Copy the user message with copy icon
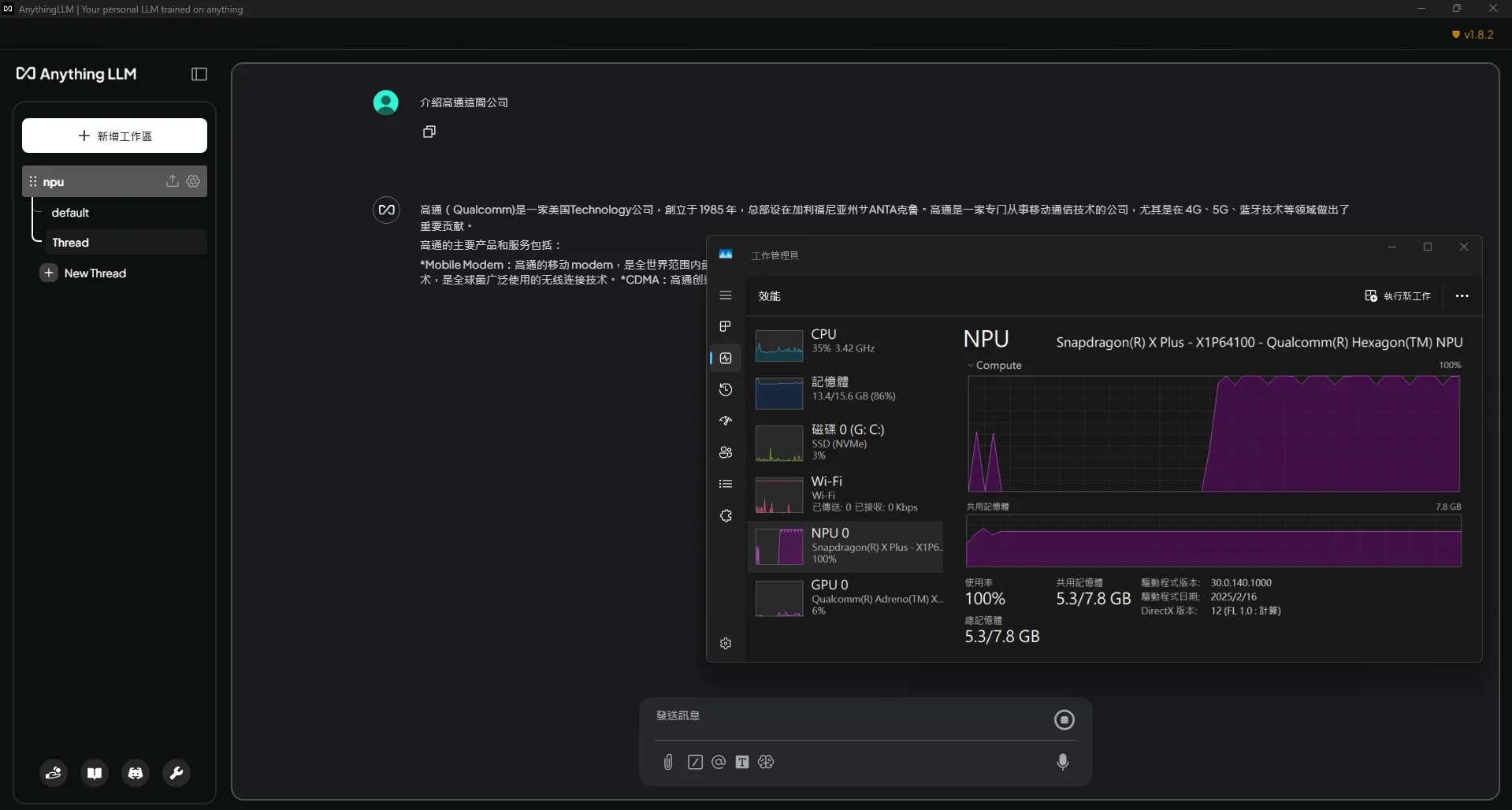Image resolution: width=1512 pixels, height=810 pixels. pyautogui.click(x=429, y=132)
